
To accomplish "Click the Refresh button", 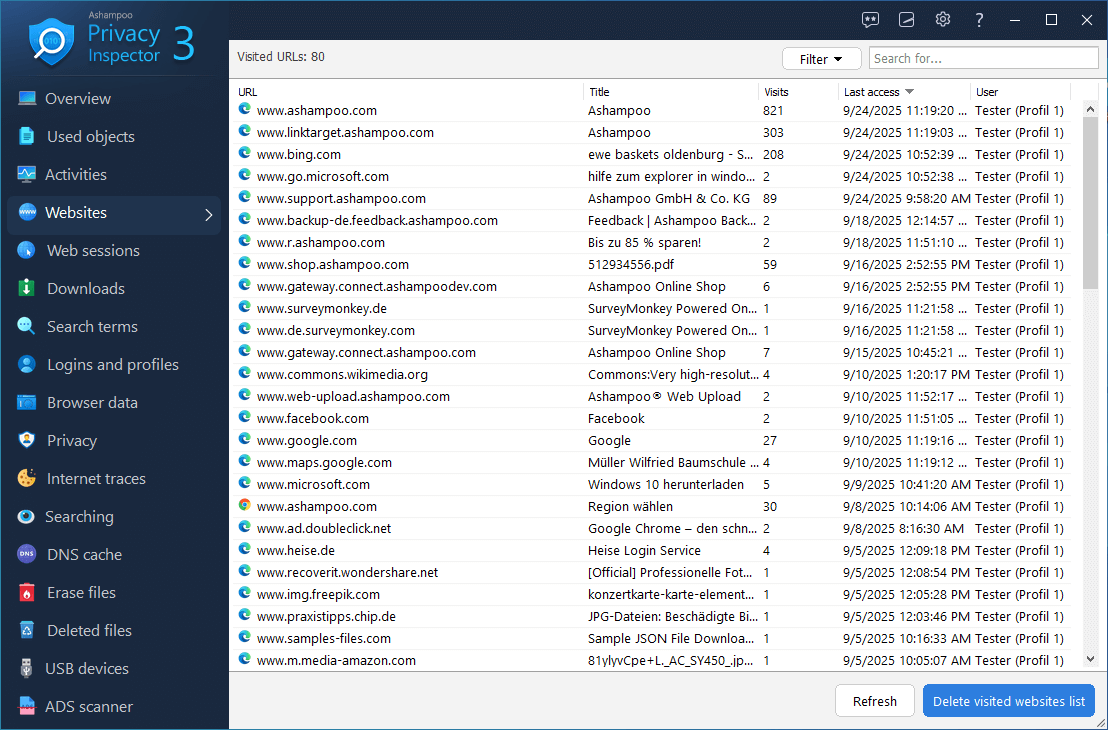I will (x=874, y=700).
